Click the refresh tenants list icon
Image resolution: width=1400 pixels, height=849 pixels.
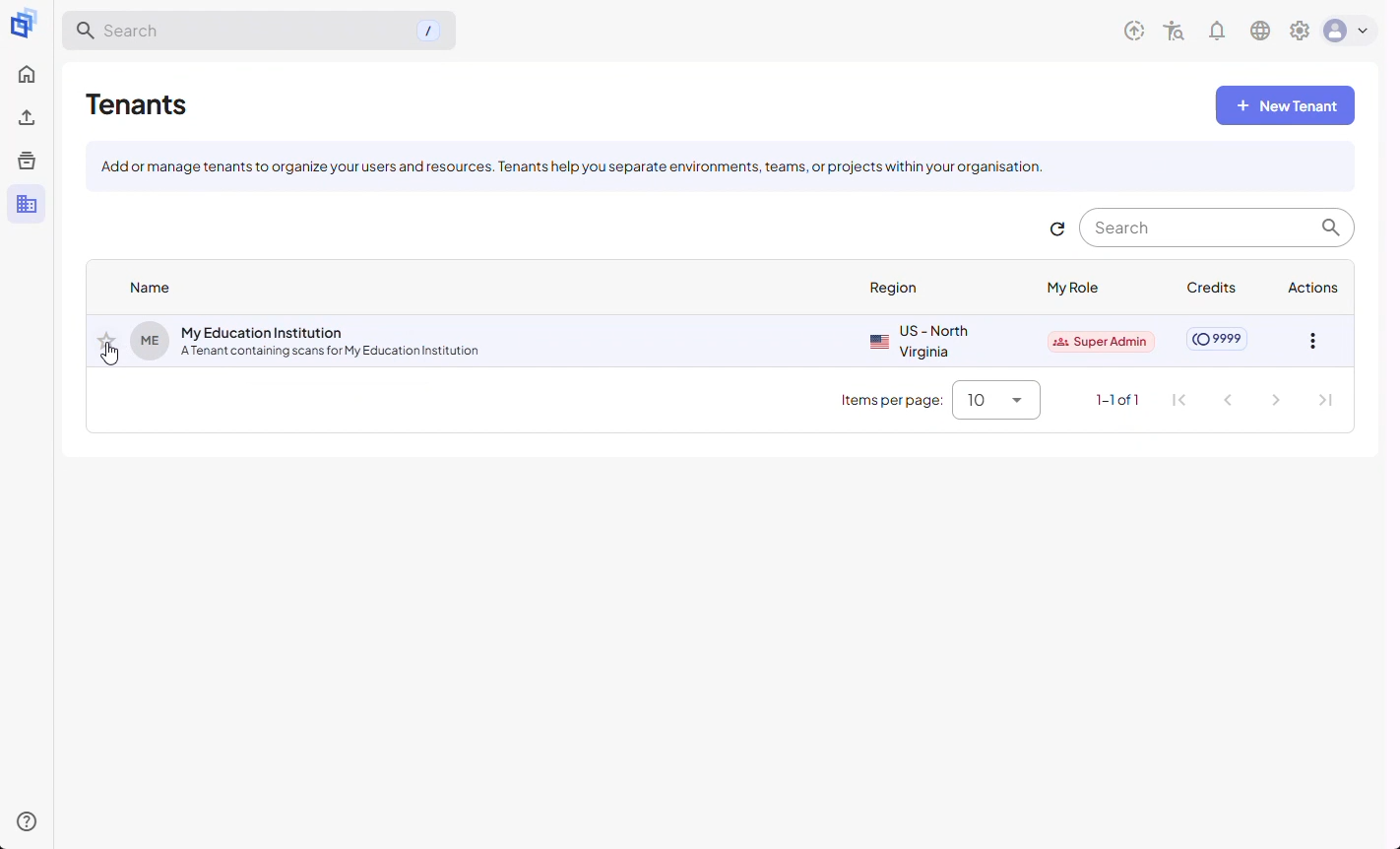(1057, 229)
